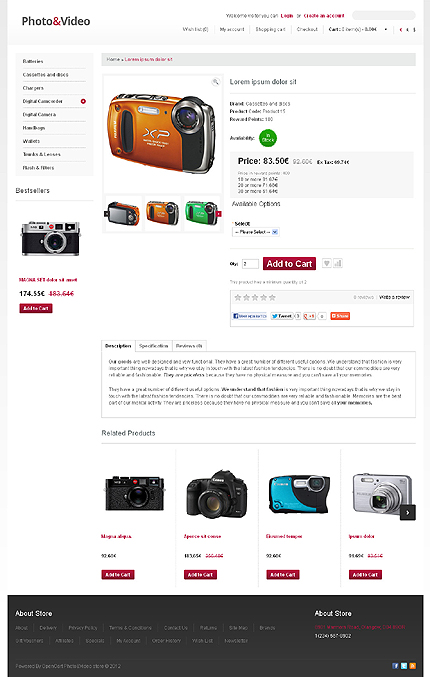
Task: Click the search box in the header
Action: tap(383, 16)
